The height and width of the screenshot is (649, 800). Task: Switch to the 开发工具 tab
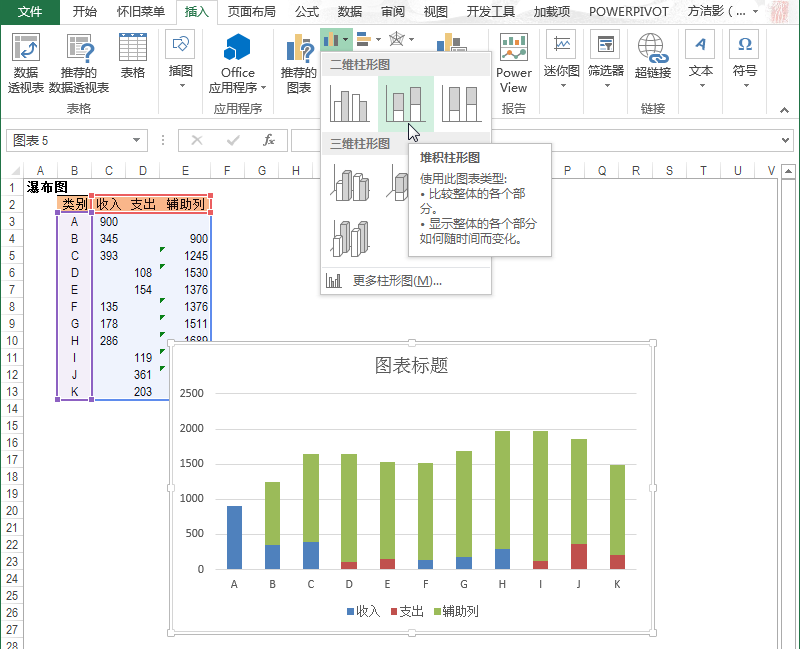tap(491, 11)
